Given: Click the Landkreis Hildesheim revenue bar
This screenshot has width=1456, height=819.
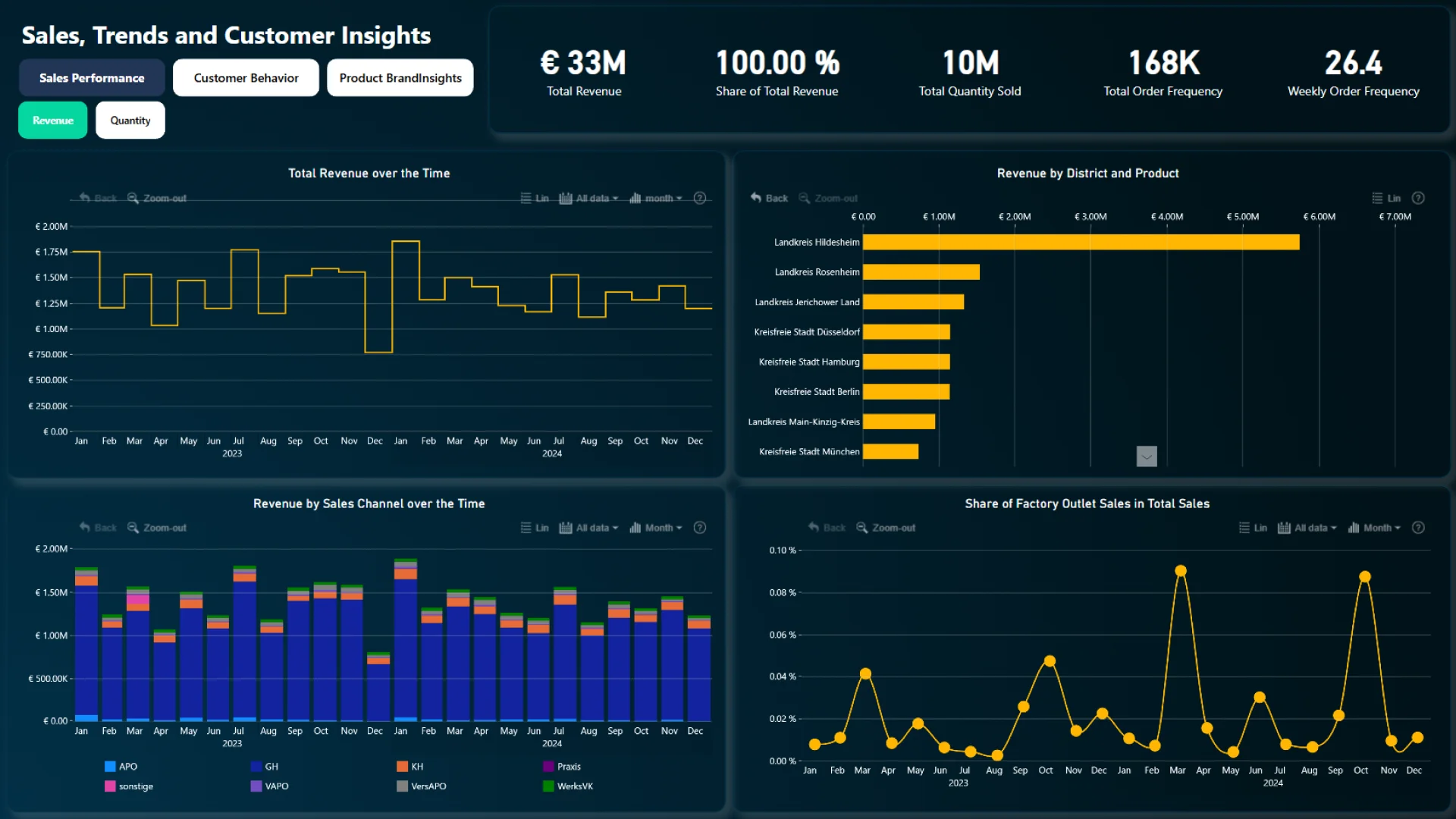Looking at the screenshot, I should [1081, 242].
